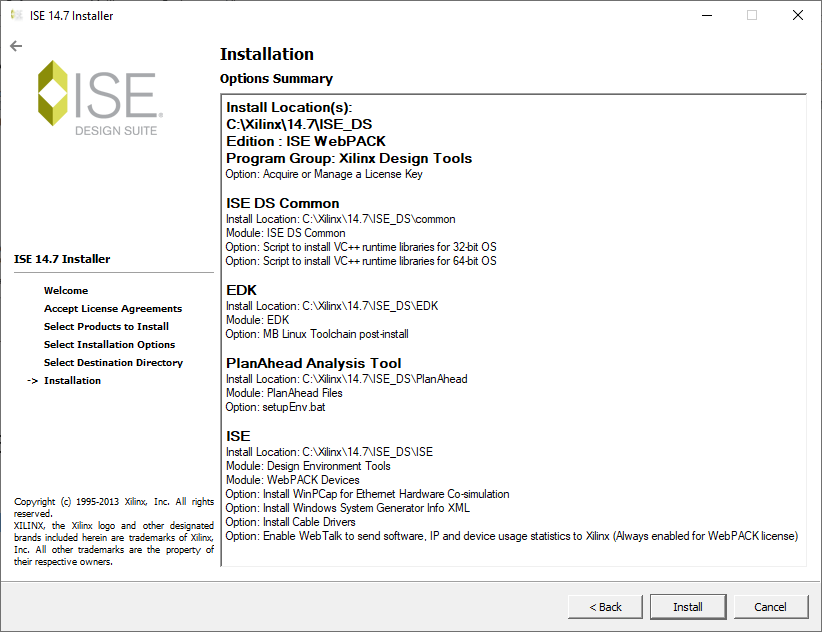Click the EDK section heading in summary
Viewport: 822px width, 632px height.
pos(241,290)
